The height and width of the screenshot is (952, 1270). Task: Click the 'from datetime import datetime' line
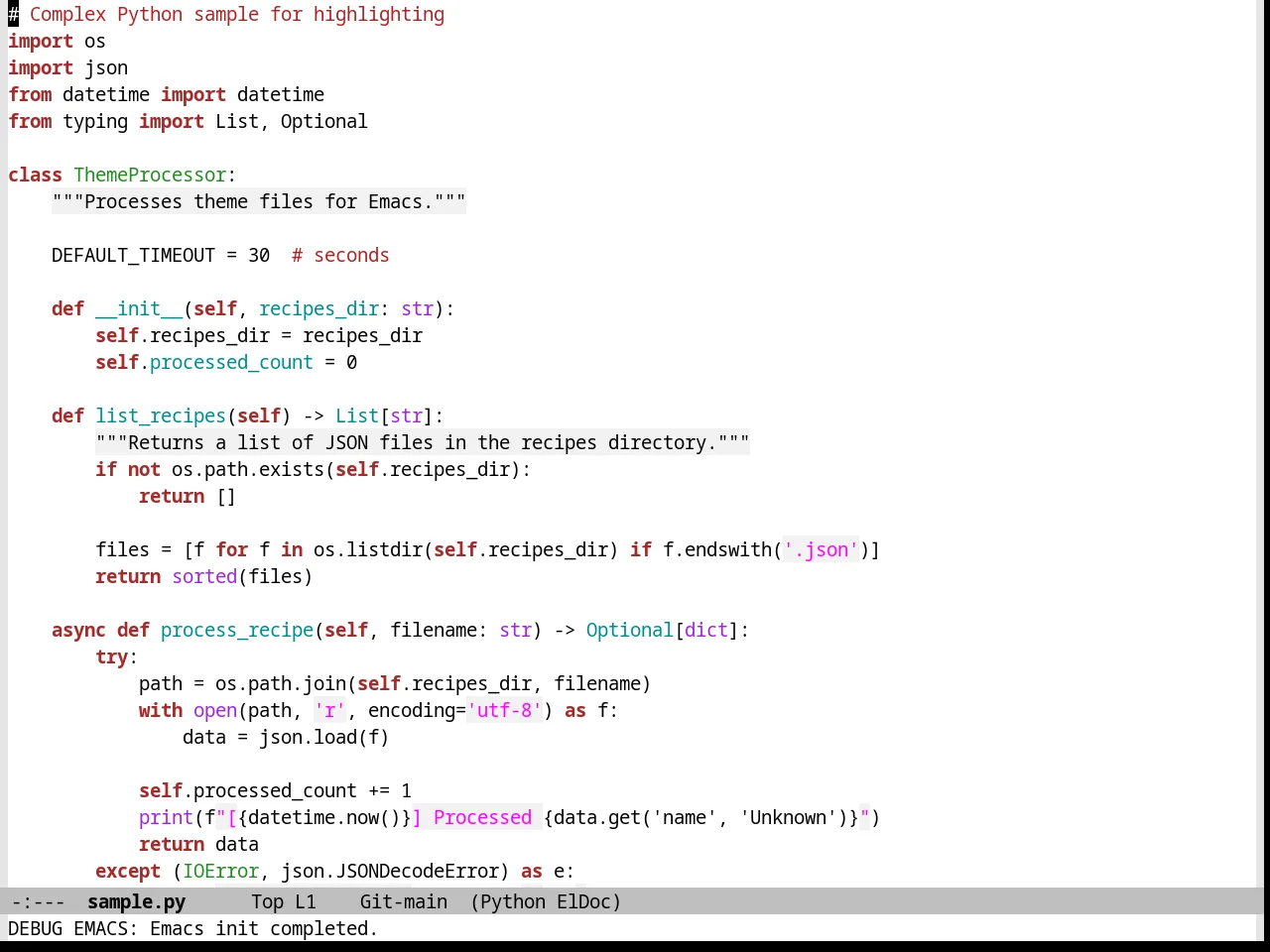[x=166, y=94]
